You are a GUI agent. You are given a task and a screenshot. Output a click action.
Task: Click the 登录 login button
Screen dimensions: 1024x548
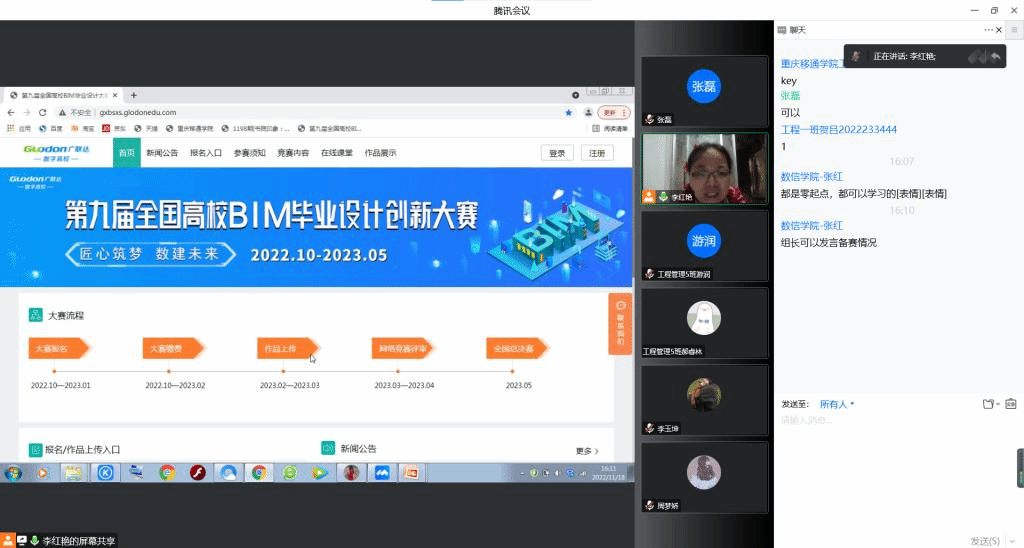557,153
